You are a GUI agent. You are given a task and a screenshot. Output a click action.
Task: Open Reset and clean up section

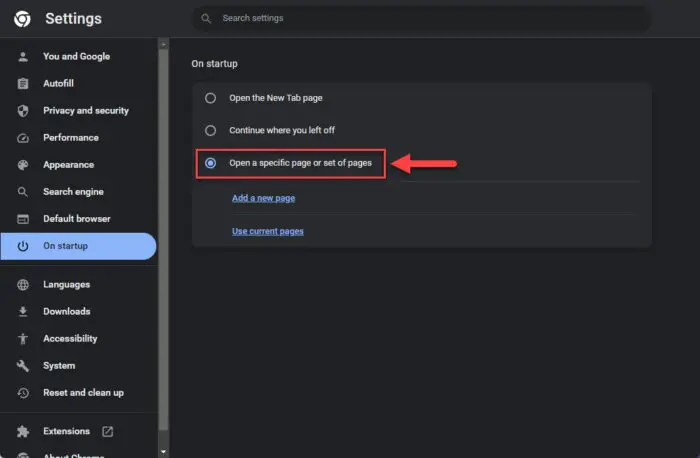click(79, 393)
